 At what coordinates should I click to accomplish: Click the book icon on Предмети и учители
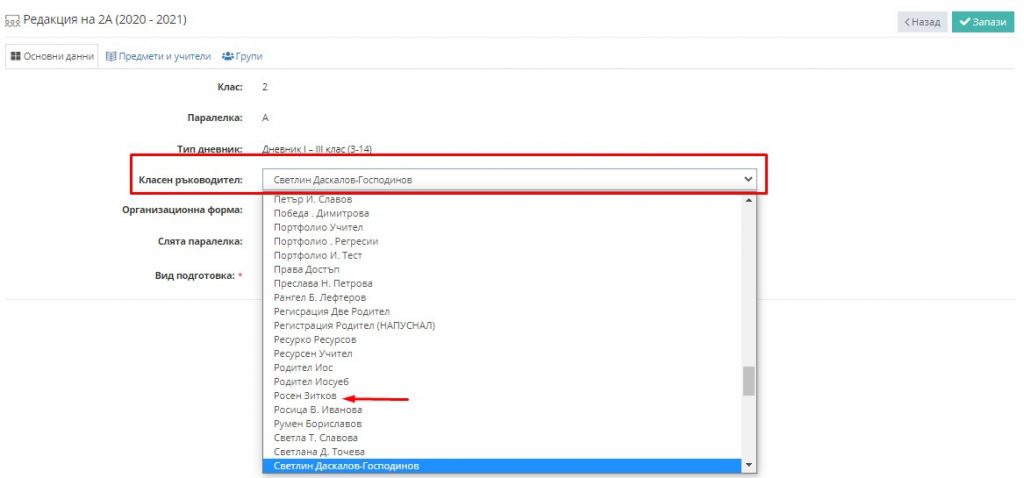[110, 56]
